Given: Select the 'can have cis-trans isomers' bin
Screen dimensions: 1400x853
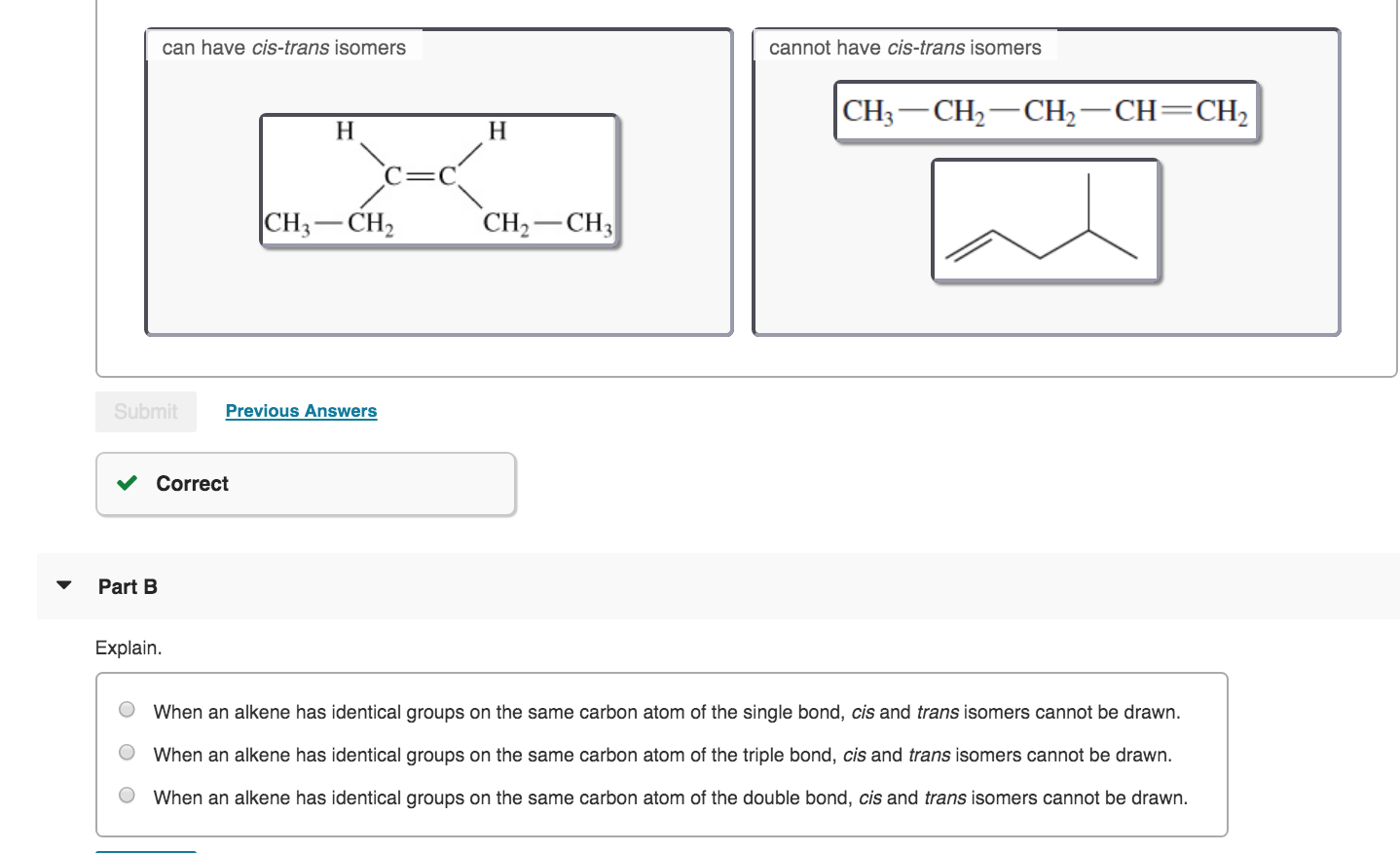Looking at the screenshot, I should point(439,292).
